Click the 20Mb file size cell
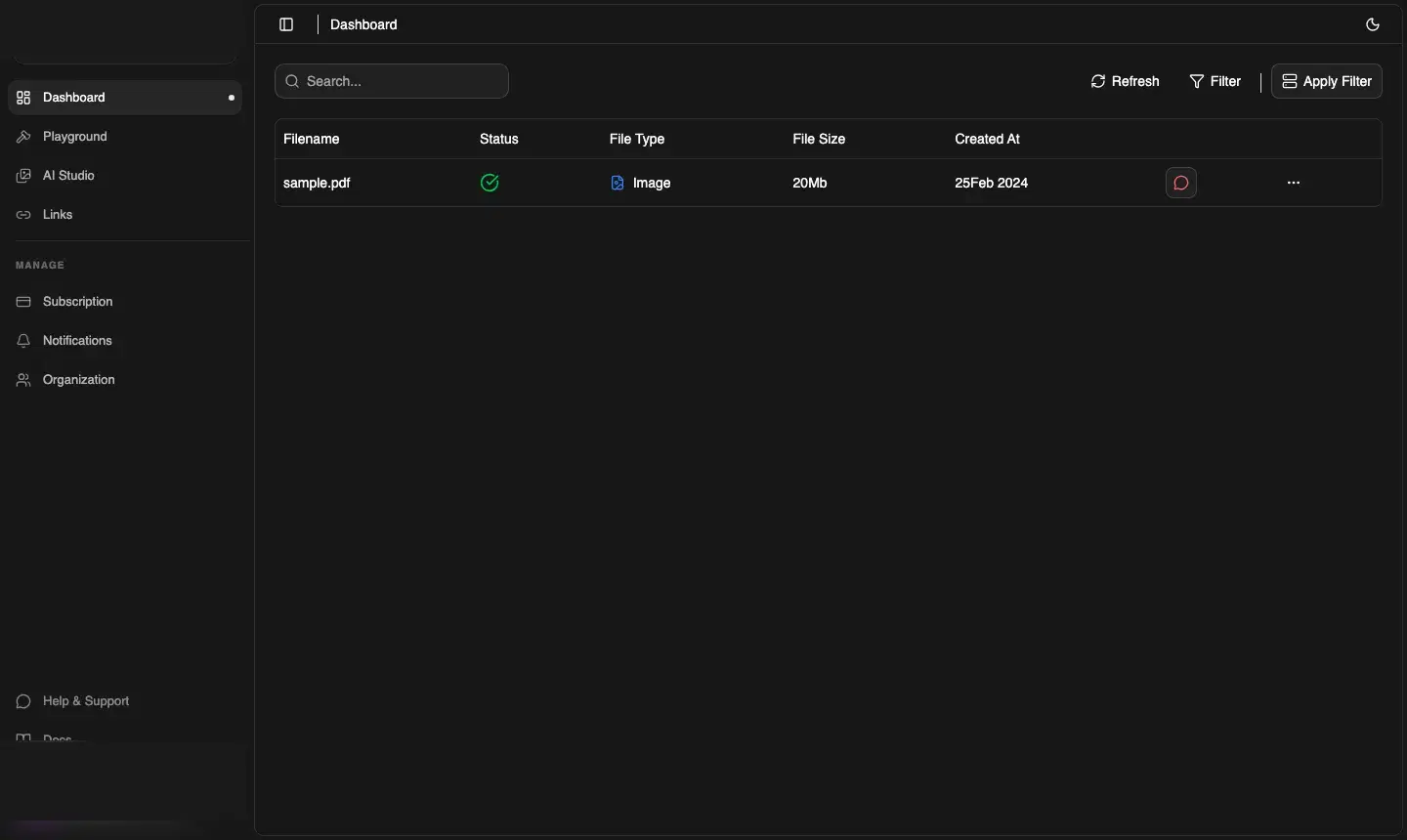Screen dimensions: 1407x840 click(x=810, y=183)
